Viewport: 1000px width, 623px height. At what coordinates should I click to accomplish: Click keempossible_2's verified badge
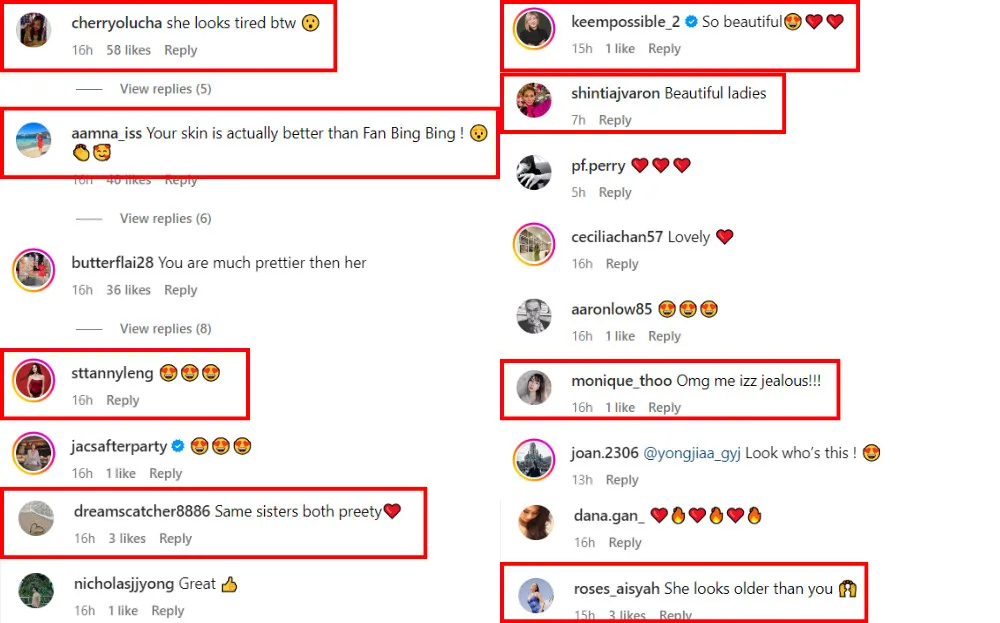pyautogui.click(x=690, y=22)
